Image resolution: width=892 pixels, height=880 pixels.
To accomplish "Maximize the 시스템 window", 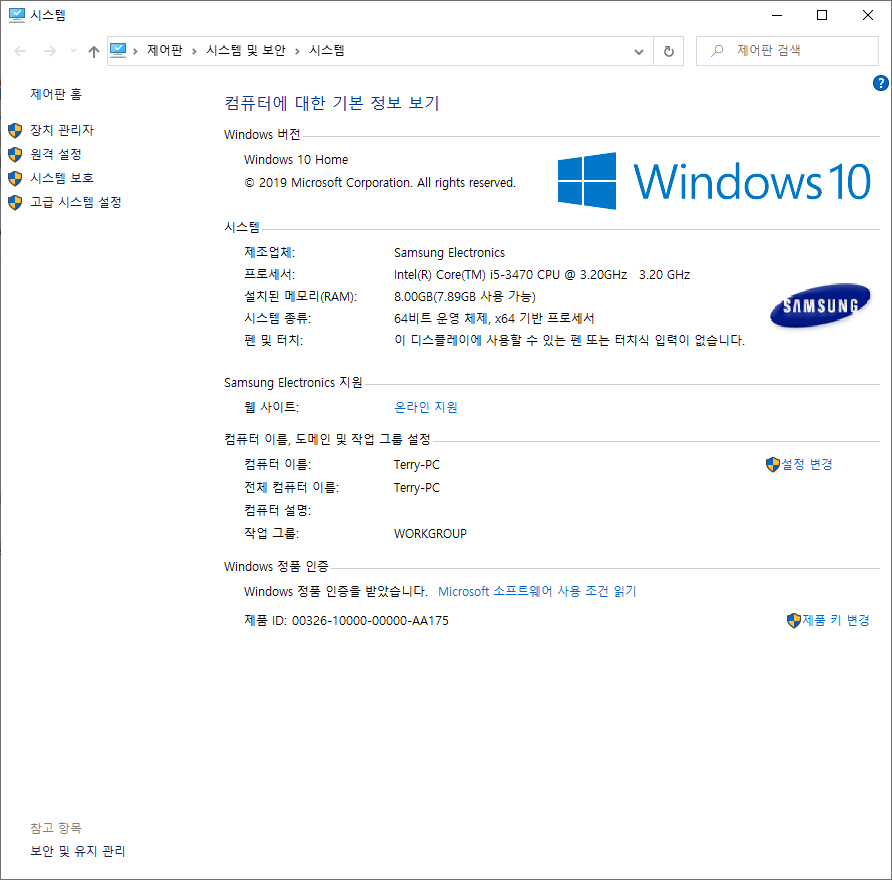I will [x=822, y=15].
